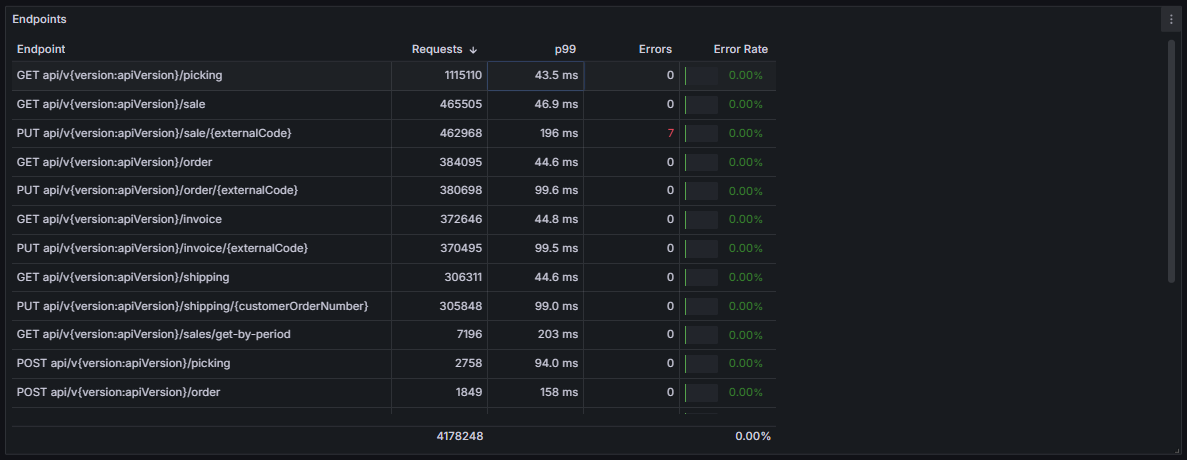Click the 1115110 requests cell
This screenshot has height=460, width=1187.
click(x=439, y=76)
